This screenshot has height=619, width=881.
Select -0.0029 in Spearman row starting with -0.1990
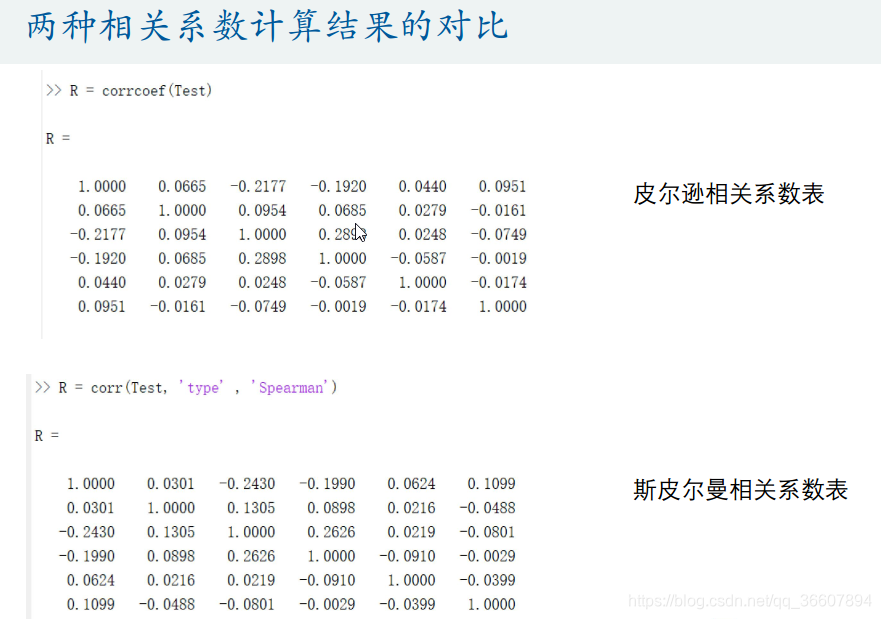click(x=487, y=556)
